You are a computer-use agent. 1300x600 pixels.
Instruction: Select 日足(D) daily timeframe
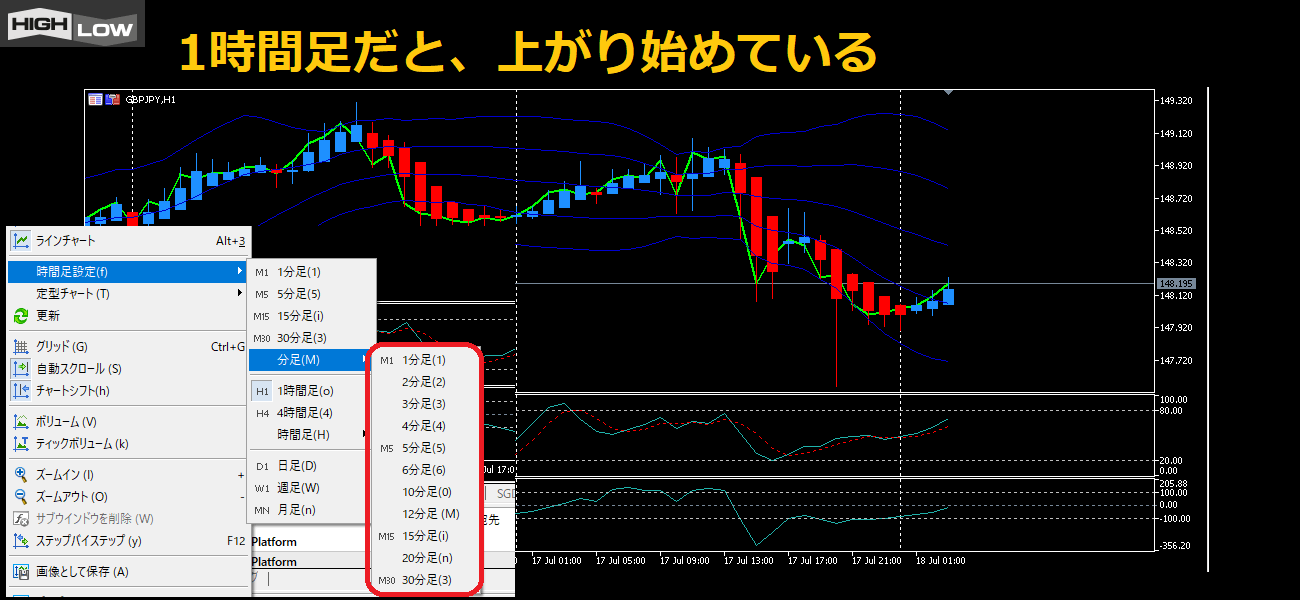(297, 466)
